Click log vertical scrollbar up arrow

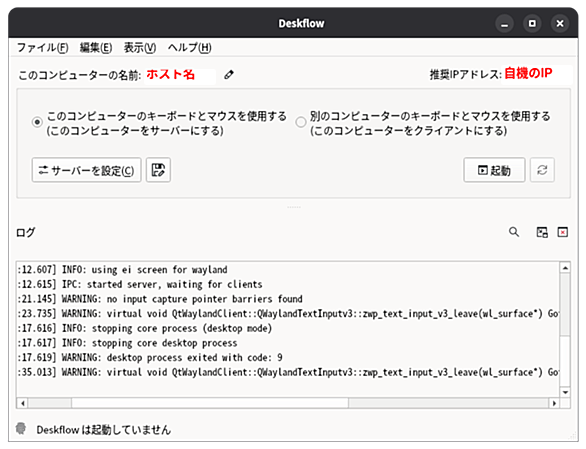(x=565, y=268)
